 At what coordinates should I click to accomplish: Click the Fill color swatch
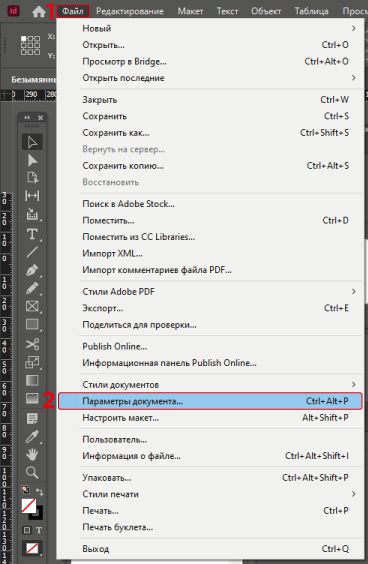(x=29, y=506)
